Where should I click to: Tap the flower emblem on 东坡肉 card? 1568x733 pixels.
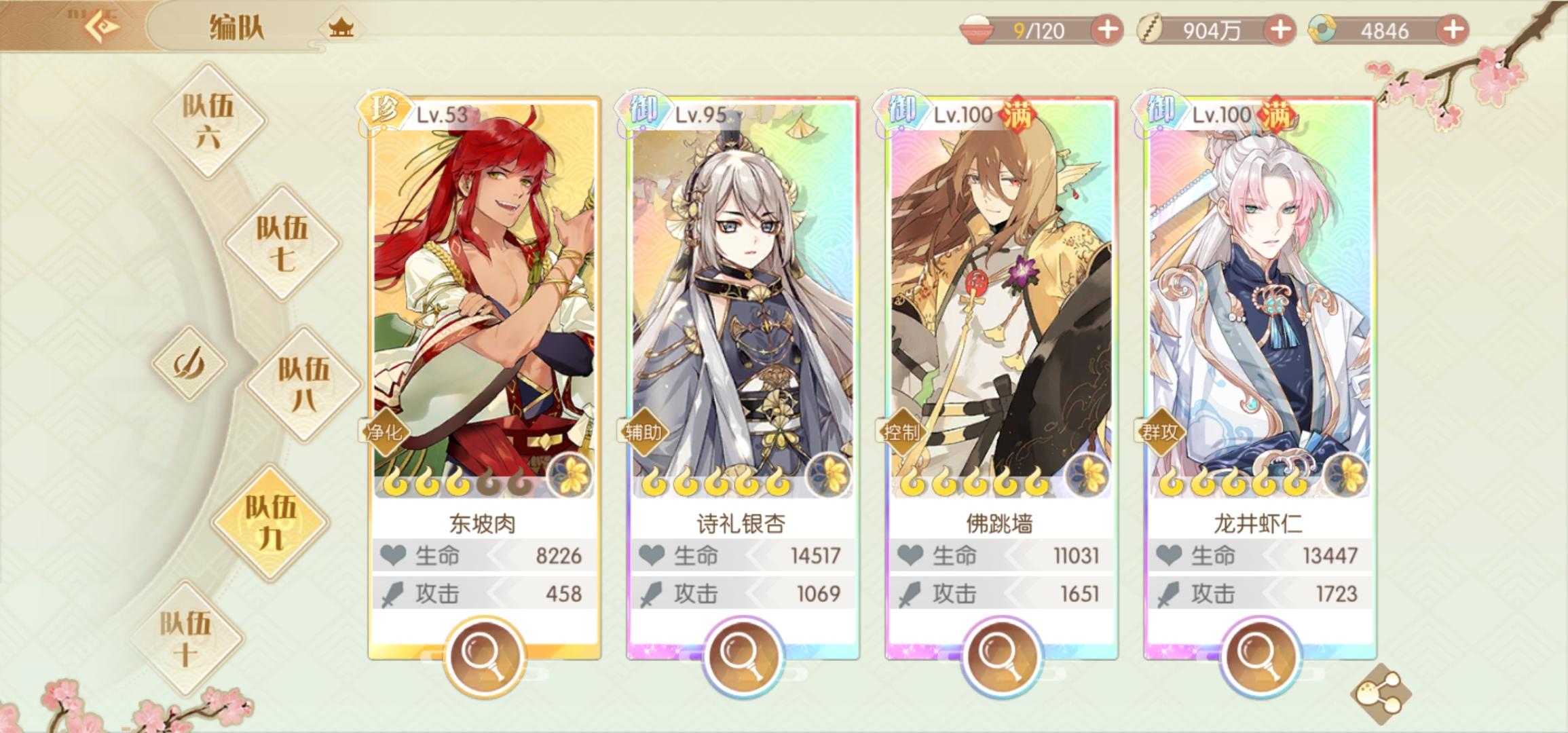pyautogui.click(x=570, y=475)
